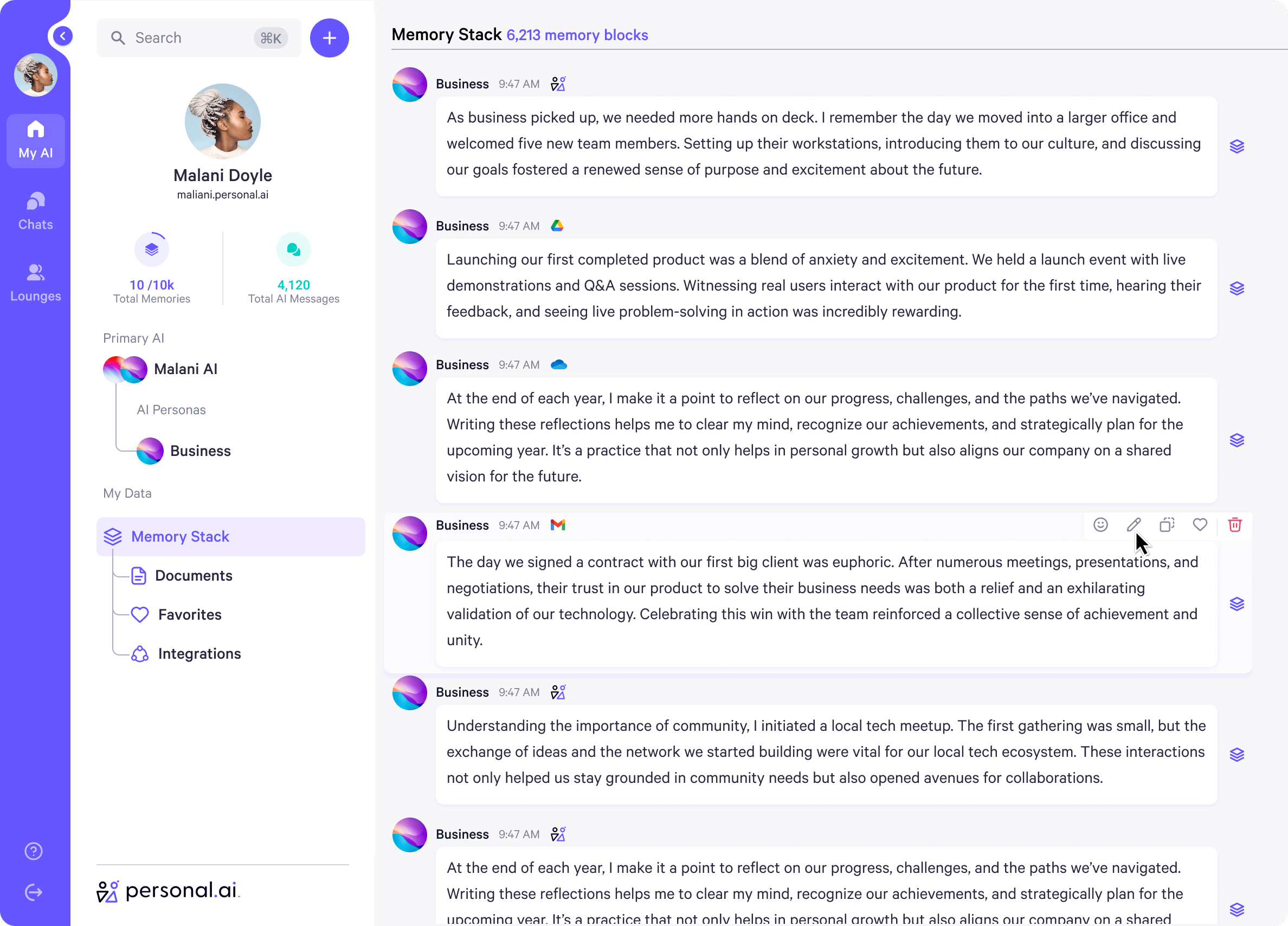Collapse the sidebar with the chevron button
Viewport: 1288px width, 926px height.
[63, 36]
